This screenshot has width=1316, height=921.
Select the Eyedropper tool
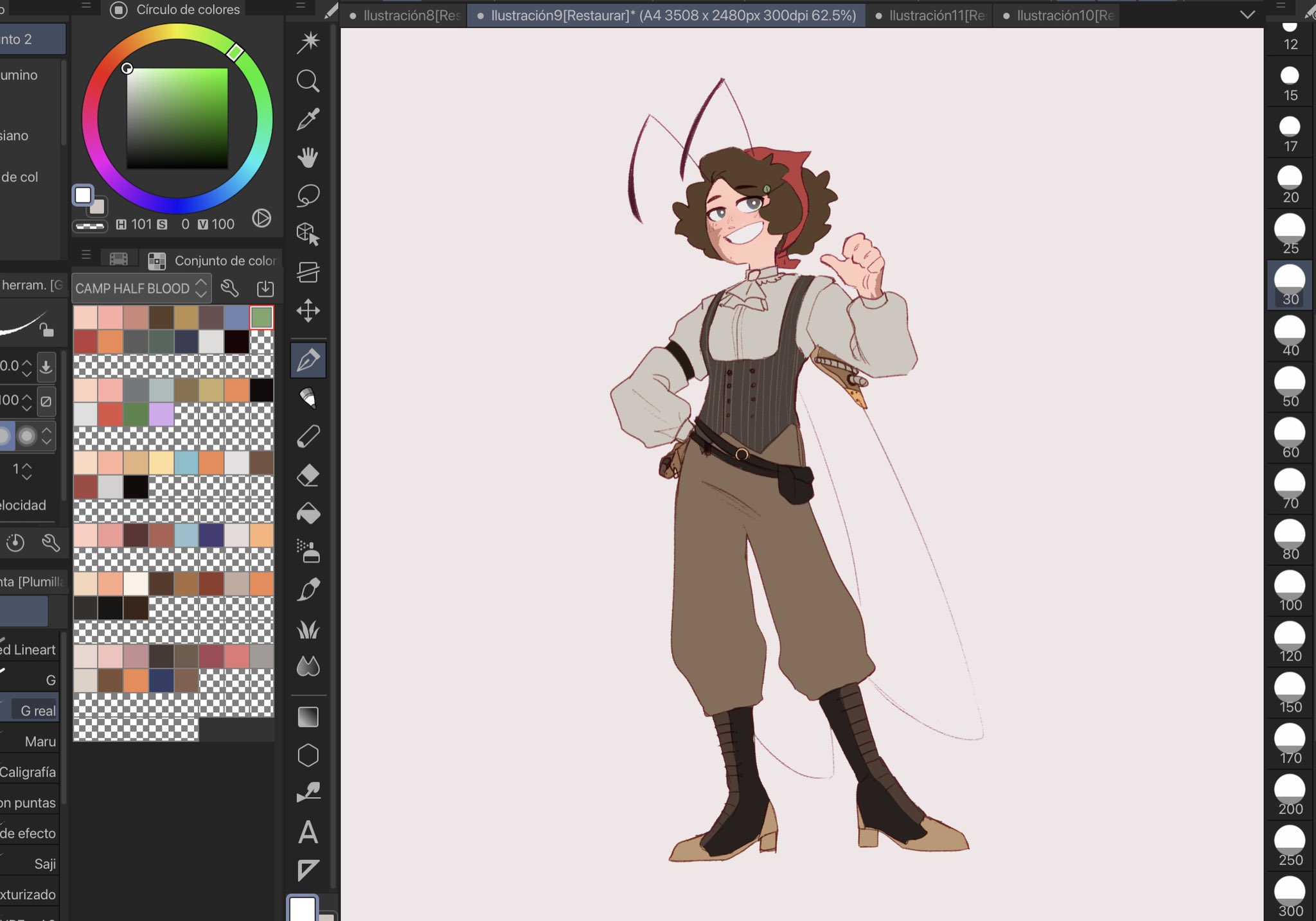(x=308, y=119)
